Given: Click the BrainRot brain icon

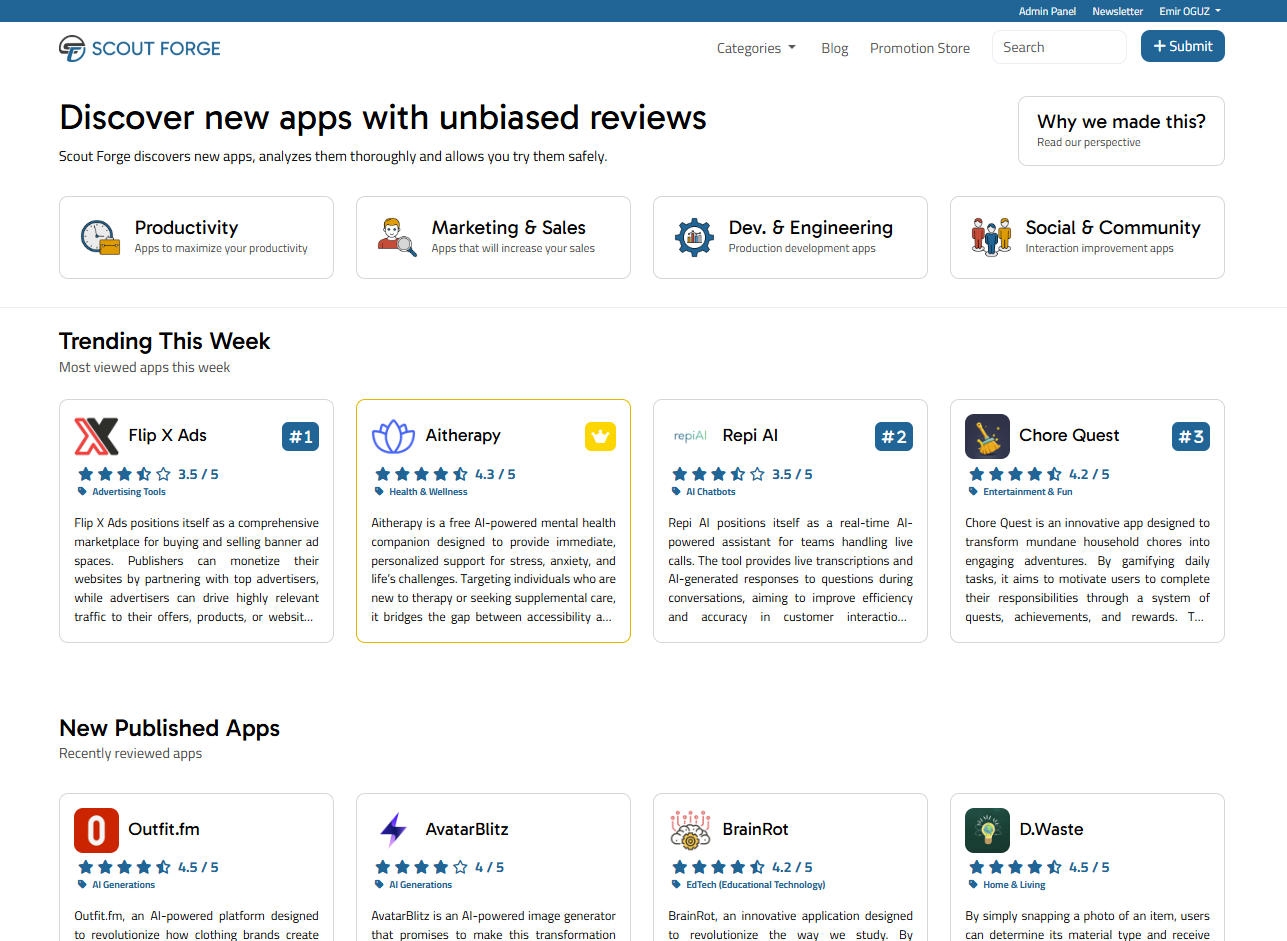Looking at the screenshot, I should click(690, 830).
